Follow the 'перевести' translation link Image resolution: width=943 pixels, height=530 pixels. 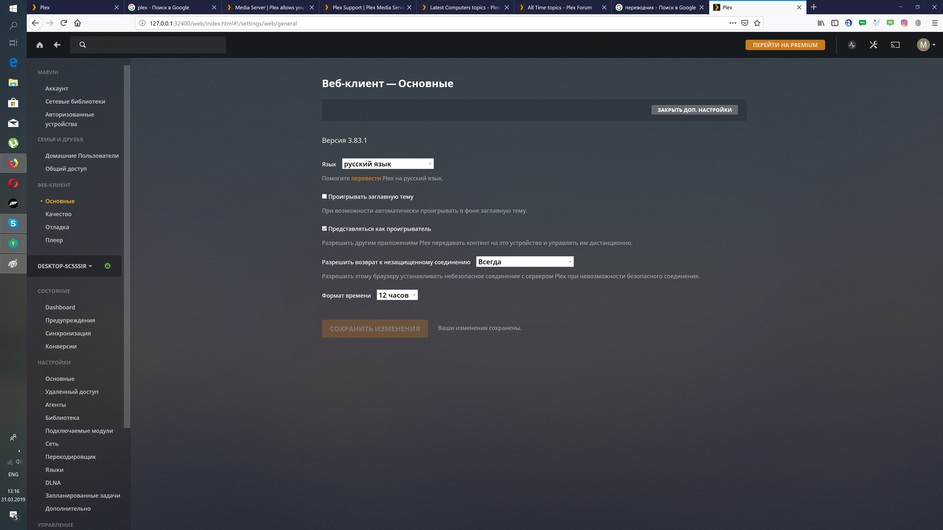(366, 178)
